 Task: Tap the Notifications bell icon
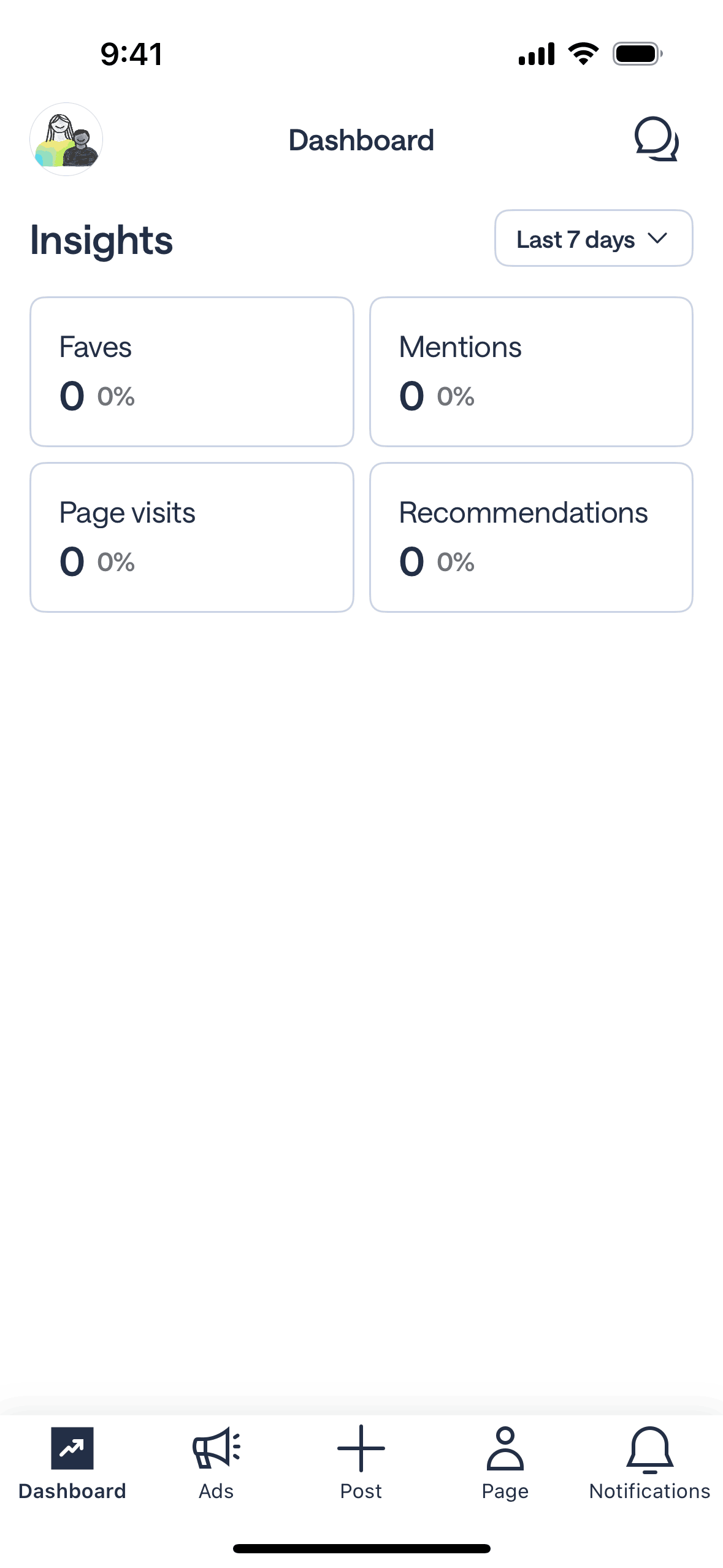click(649, 1448)
